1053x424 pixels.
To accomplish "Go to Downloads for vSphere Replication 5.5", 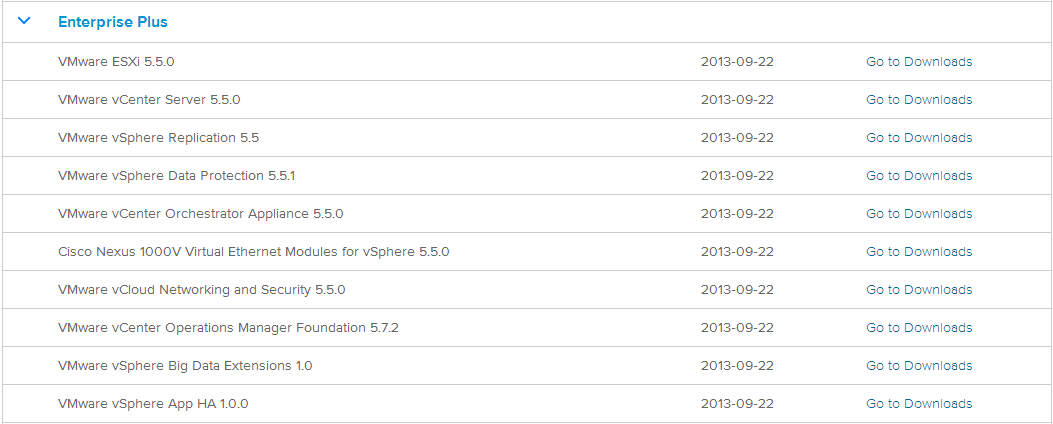I will (x=918, y=138).
